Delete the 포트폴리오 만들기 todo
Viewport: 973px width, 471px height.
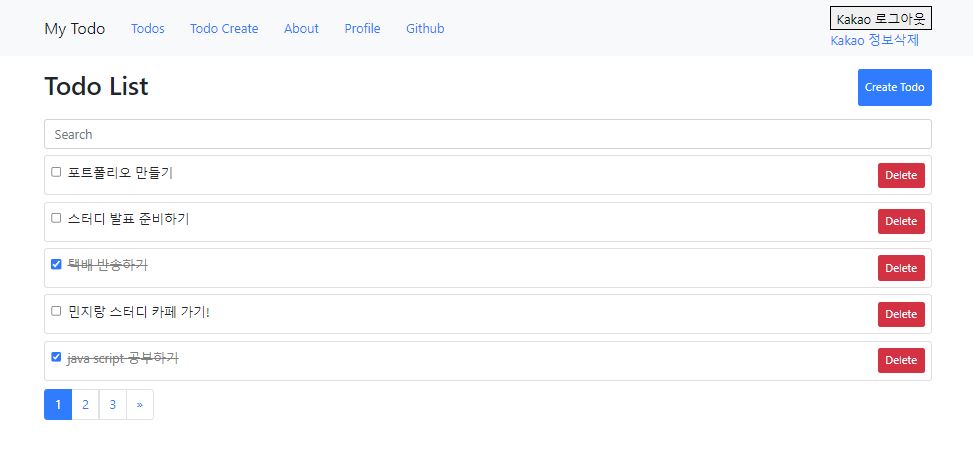tap(901, 175)
